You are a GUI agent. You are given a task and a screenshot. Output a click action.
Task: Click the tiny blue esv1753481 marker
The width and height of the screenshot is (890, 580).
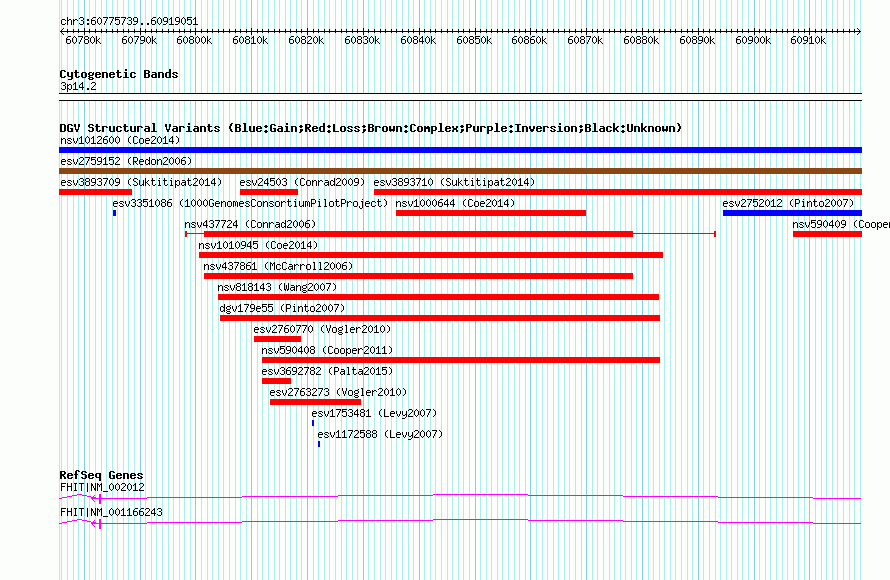pyautogui.click(x=313, y=423)
